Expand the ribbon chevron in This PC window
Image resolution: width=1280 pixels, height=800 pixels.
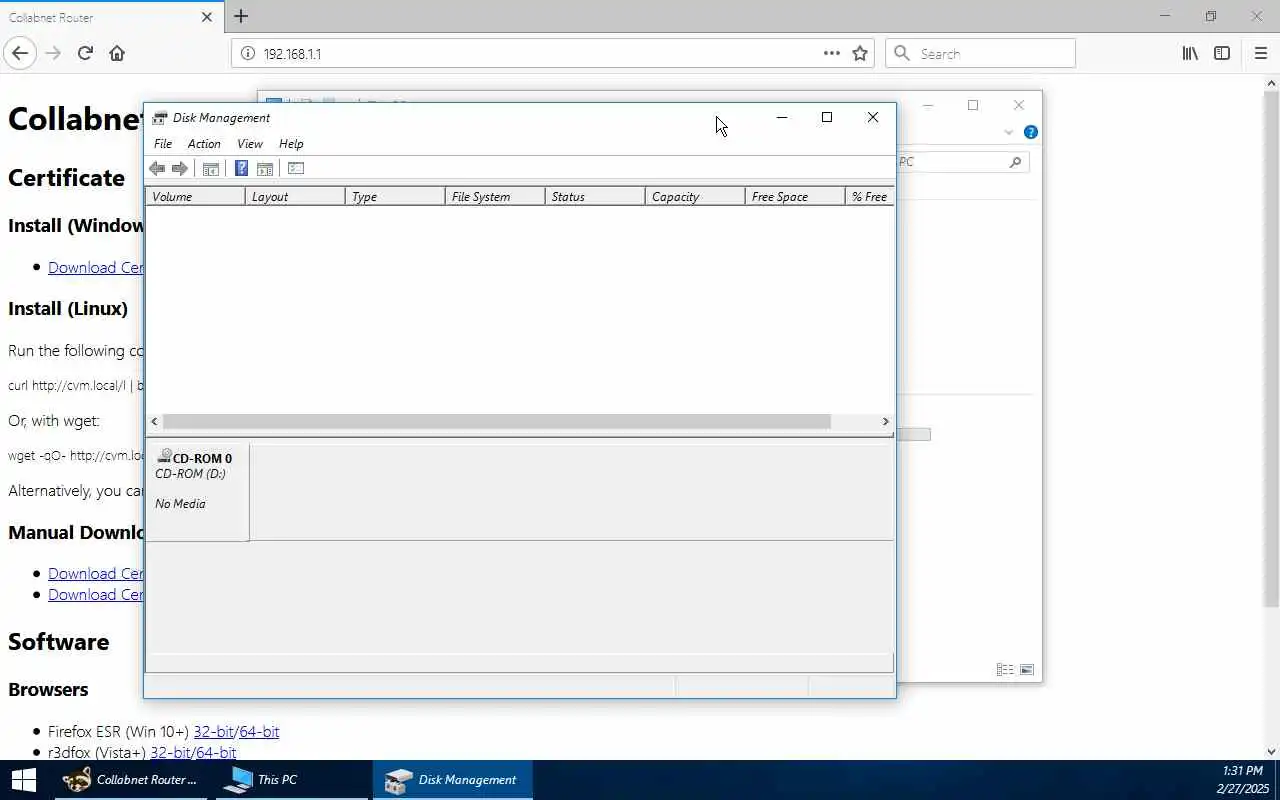1010,132
